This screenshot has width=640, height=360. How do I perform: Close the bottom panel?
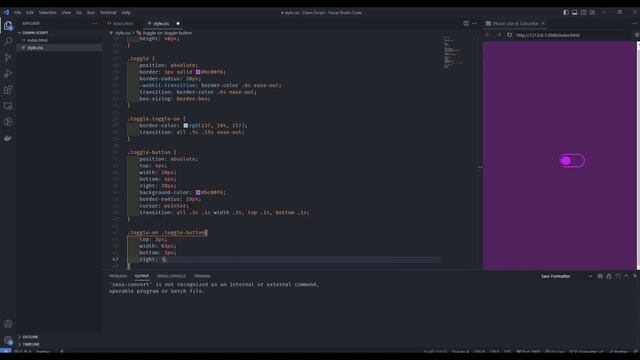(x=635, y=276)
